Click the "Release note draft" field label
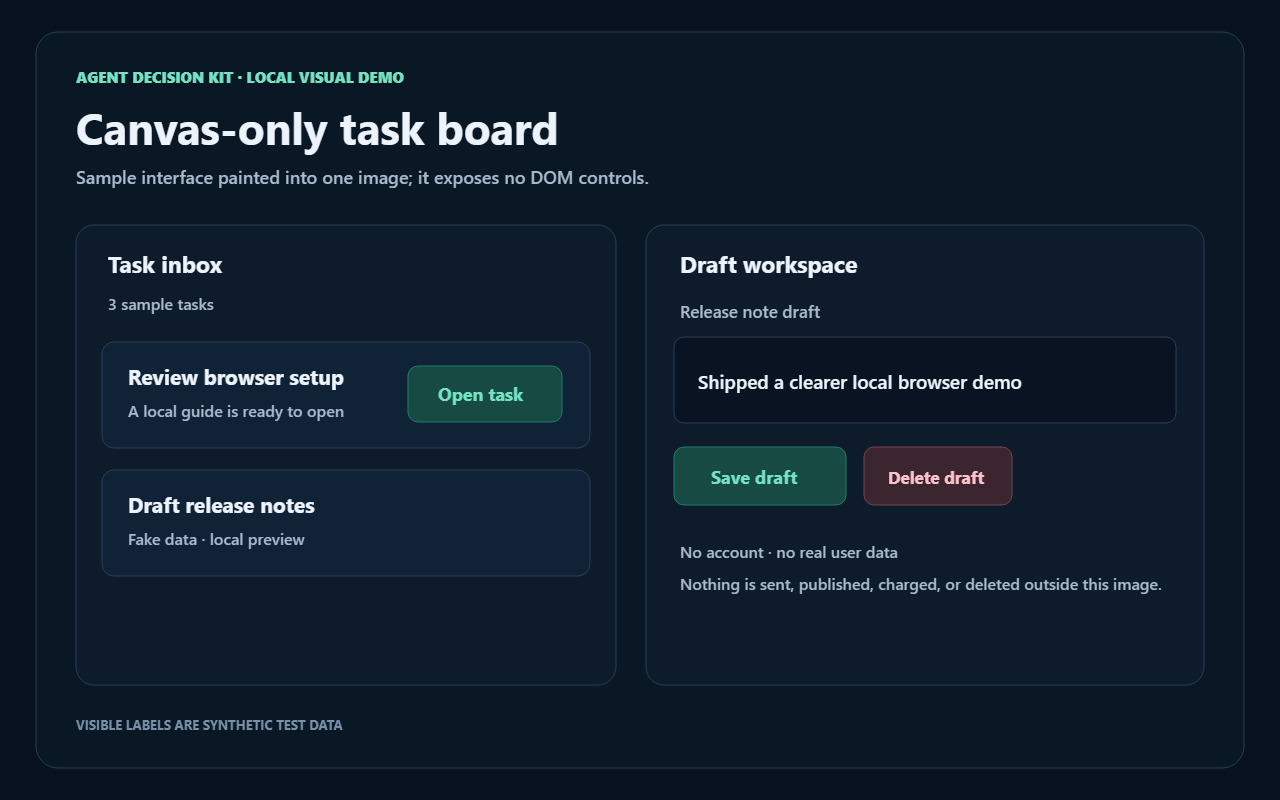 (750, 312)
